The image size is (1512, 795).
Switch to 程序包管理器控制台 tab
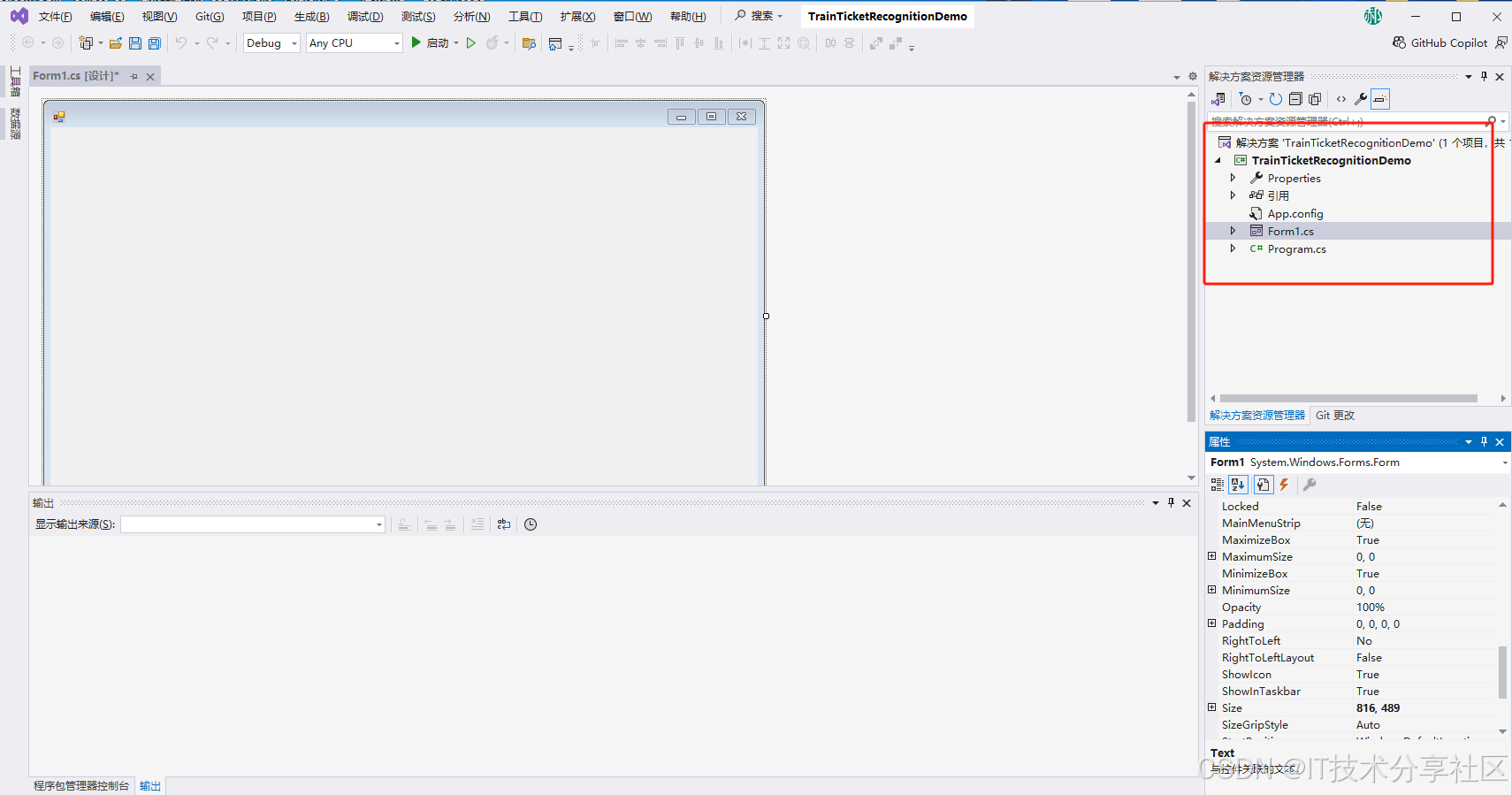coord(81,785)
